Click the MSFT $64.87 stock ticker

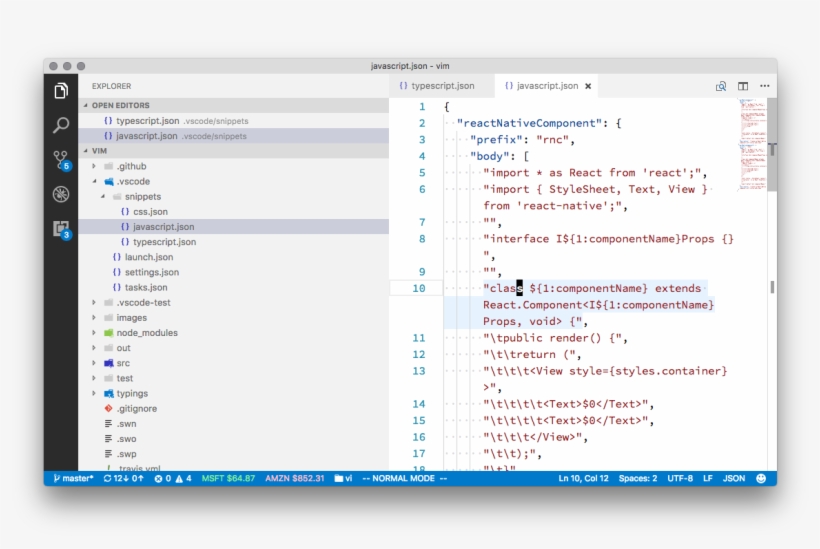(228, 478)
